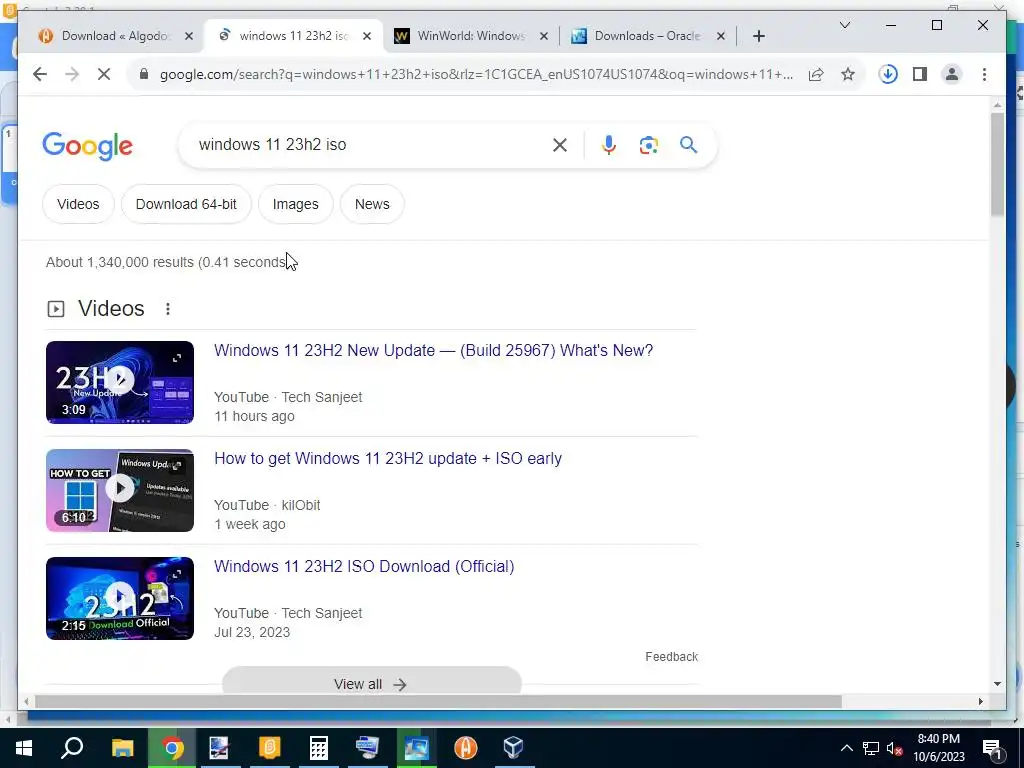Open a new Chrome tab
The height and width of the screenshot is (768, 1024).
pyautogui.click(x=758, y=37)
